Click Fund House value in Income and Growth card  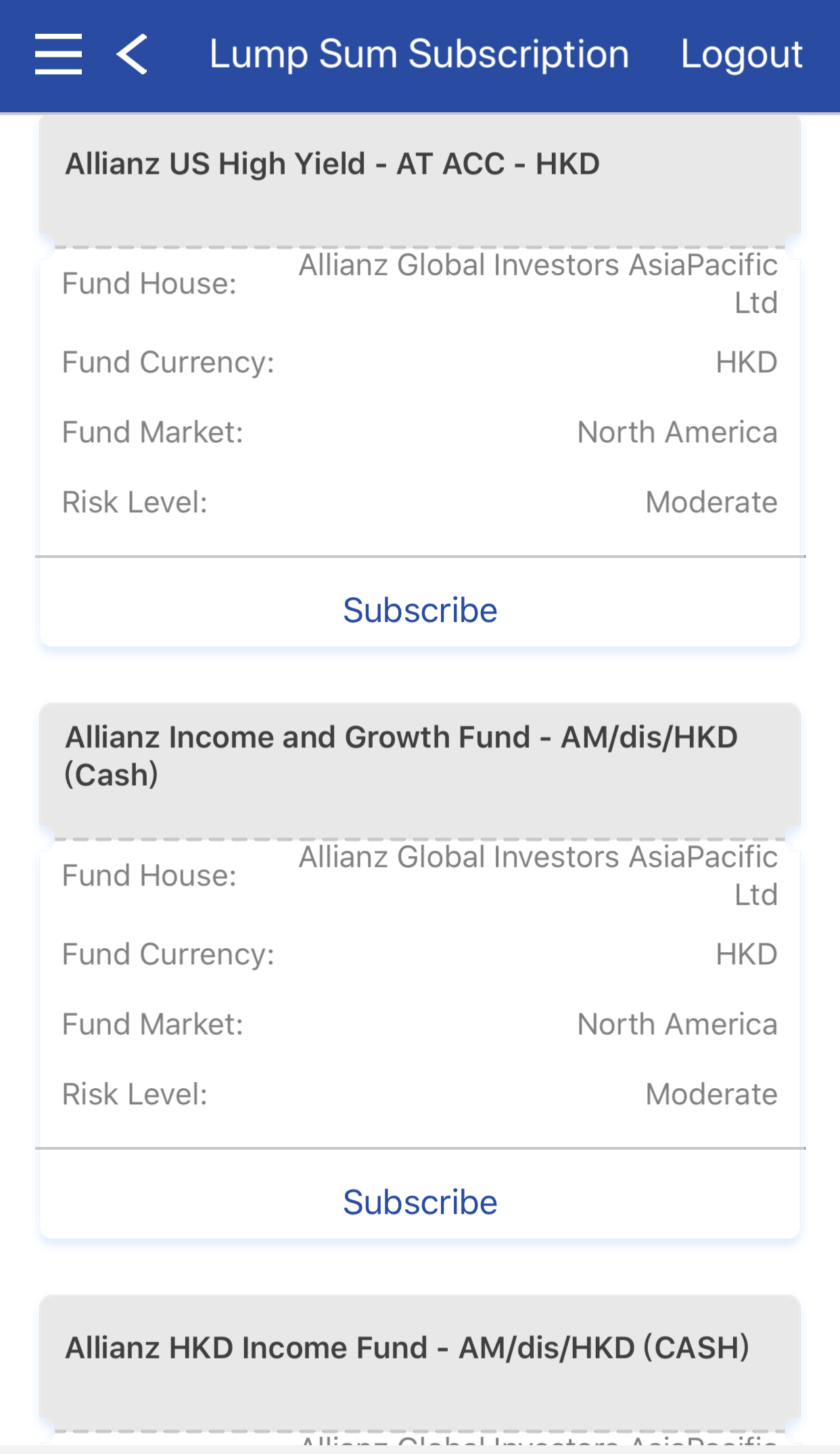pyautogui.click(x=538, y=875)
